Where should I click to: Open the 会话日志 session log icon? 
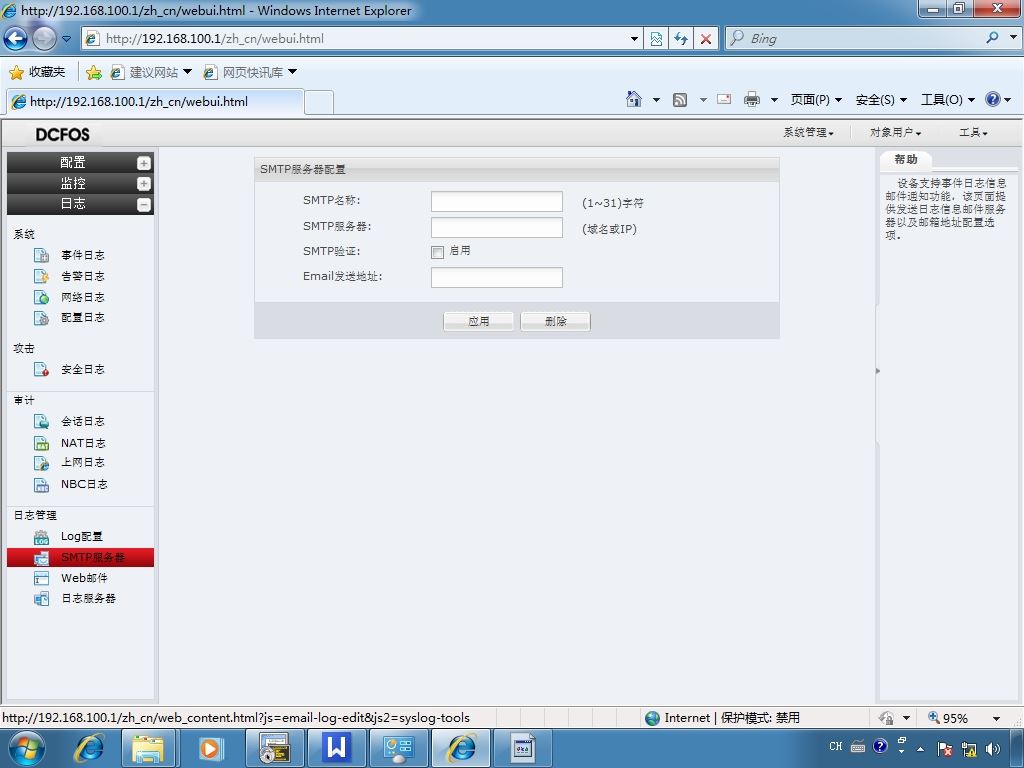41,422
